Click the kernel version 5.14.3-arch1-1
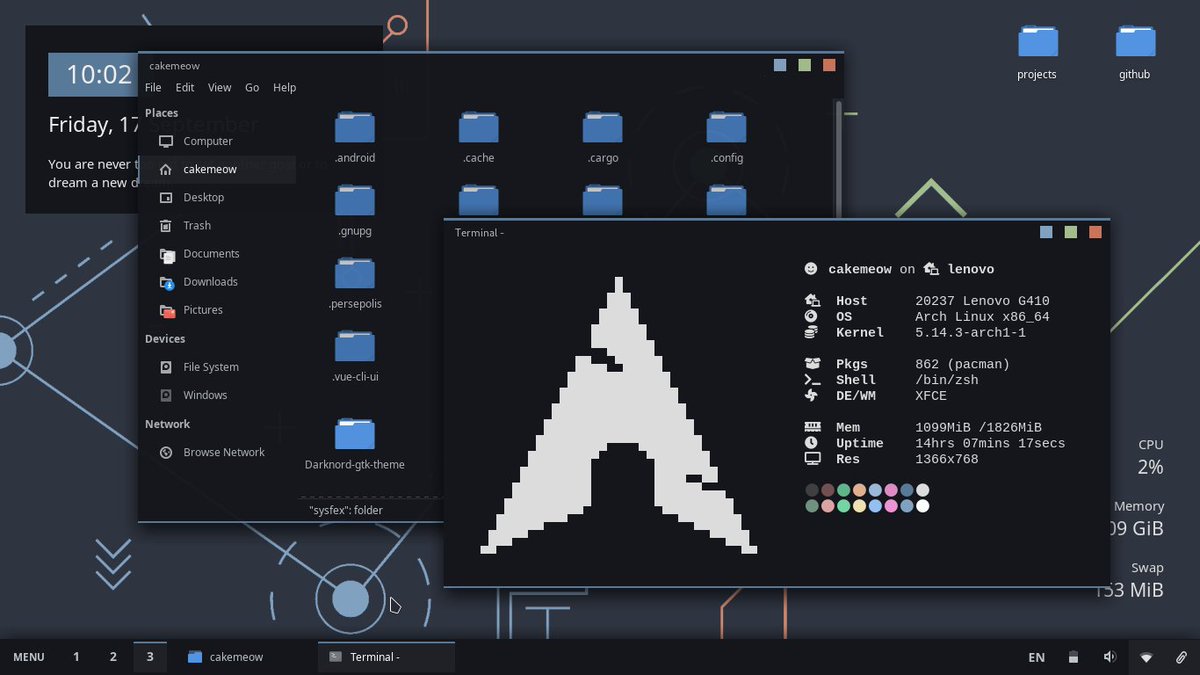1200x675 pixels. (x=970, y=333)
